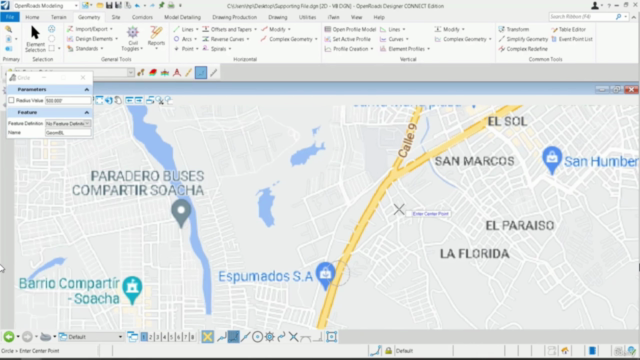Switch to the Terrain ribbon tab
This screenshot has width=640, height=360.
[58, 17]
